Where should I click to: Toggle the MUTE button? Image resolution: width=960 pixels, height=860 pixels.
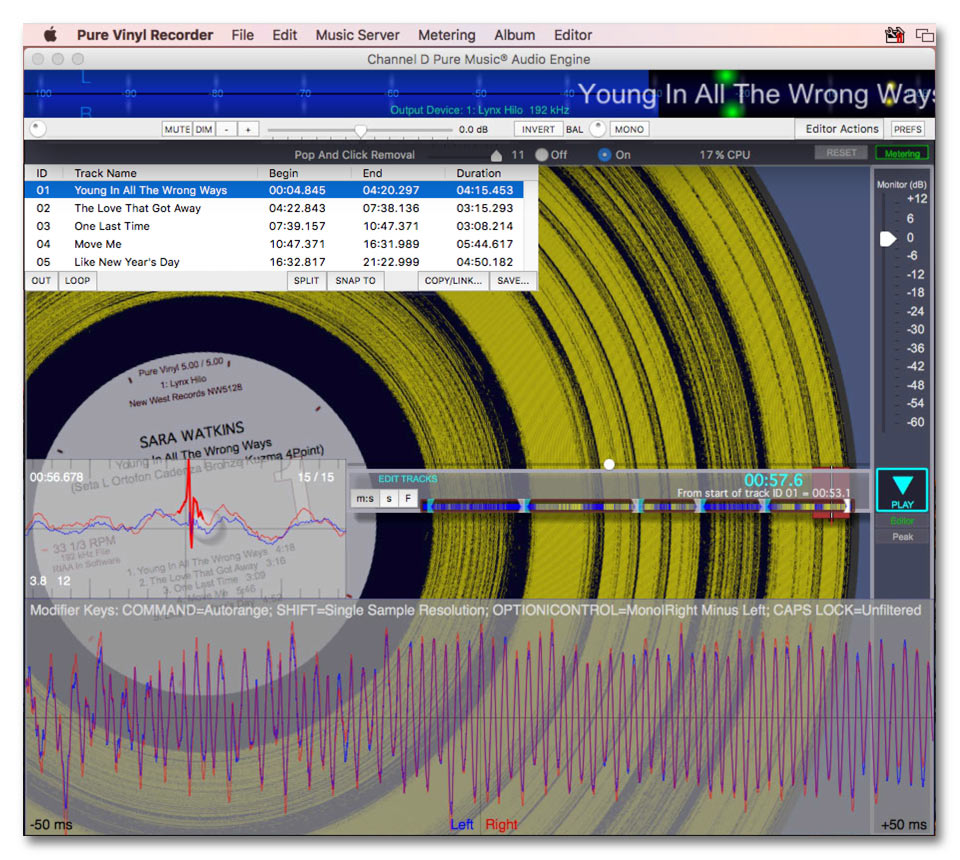click(x=177, y=129)
